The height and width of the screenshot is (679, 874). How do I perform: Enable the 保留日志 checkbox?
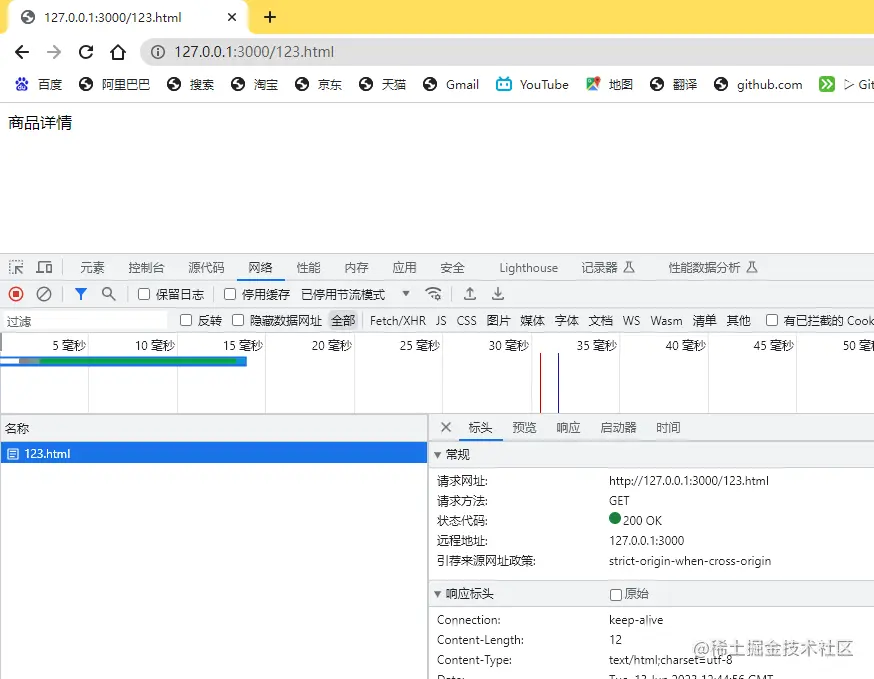tap(144, 294)
